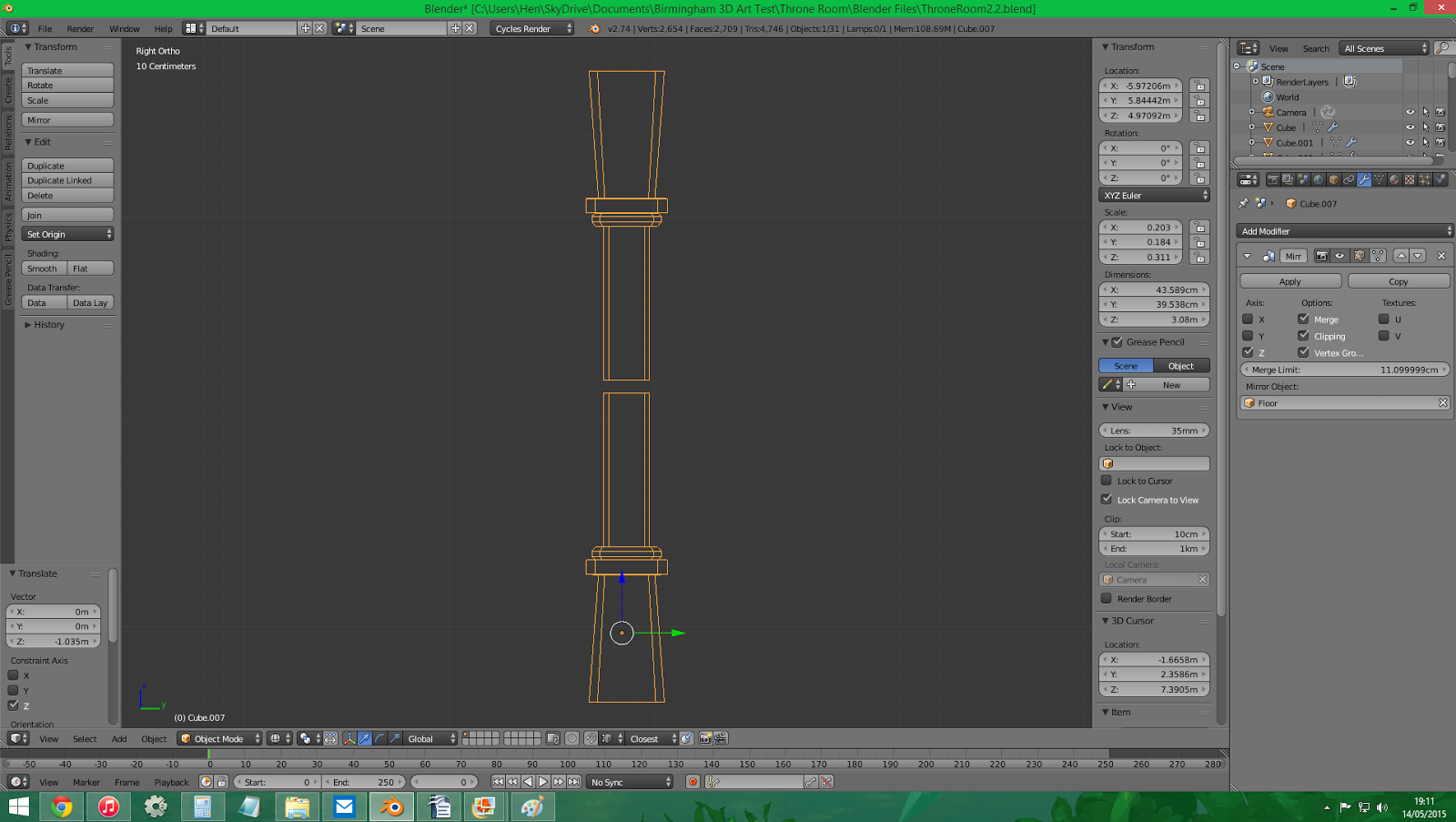Open the File menu
Viewport: 1456px width, 822px height.
(x=45, y=29)
